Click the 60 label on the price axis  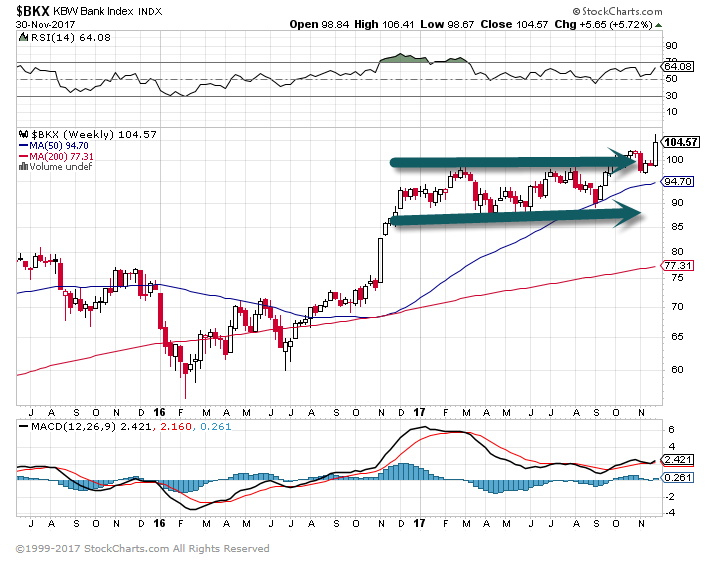677,369
